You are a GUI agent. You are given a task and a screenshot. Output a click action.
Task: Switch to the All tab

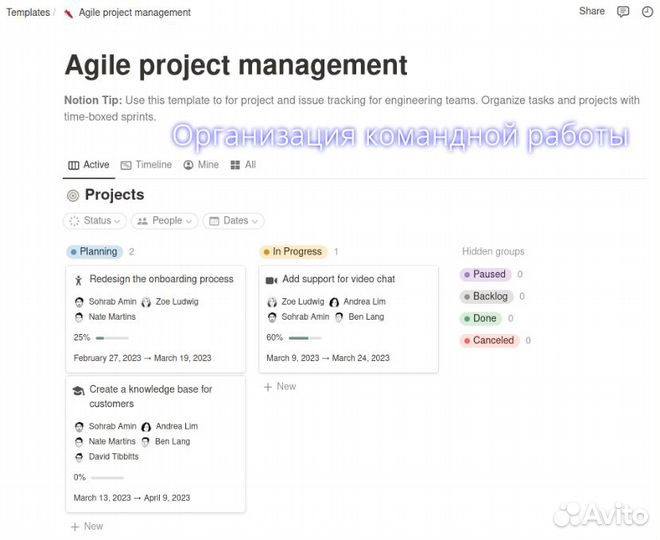click(x=243, y=165)
